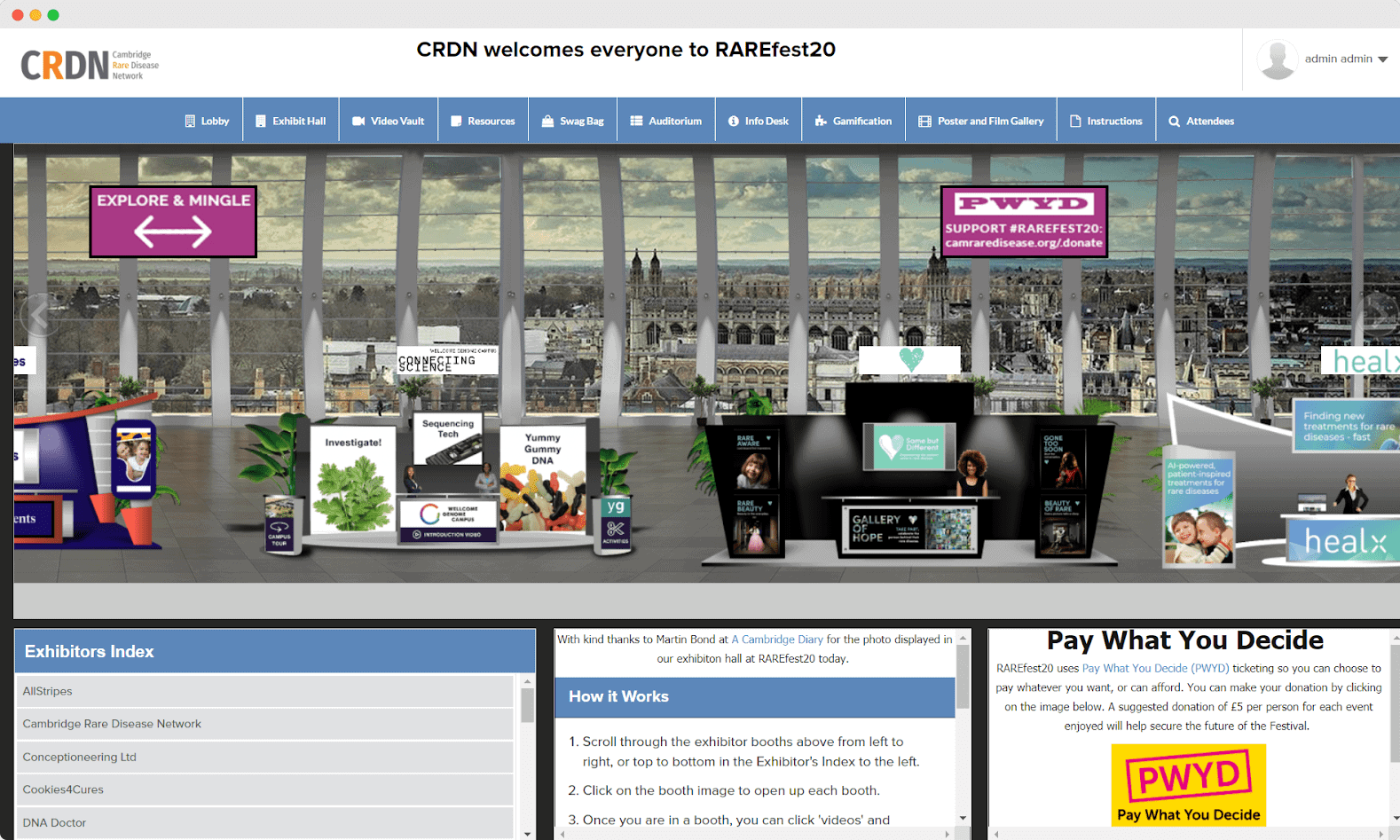
Task: Open the Gamification page
Action: coord(853,121)
